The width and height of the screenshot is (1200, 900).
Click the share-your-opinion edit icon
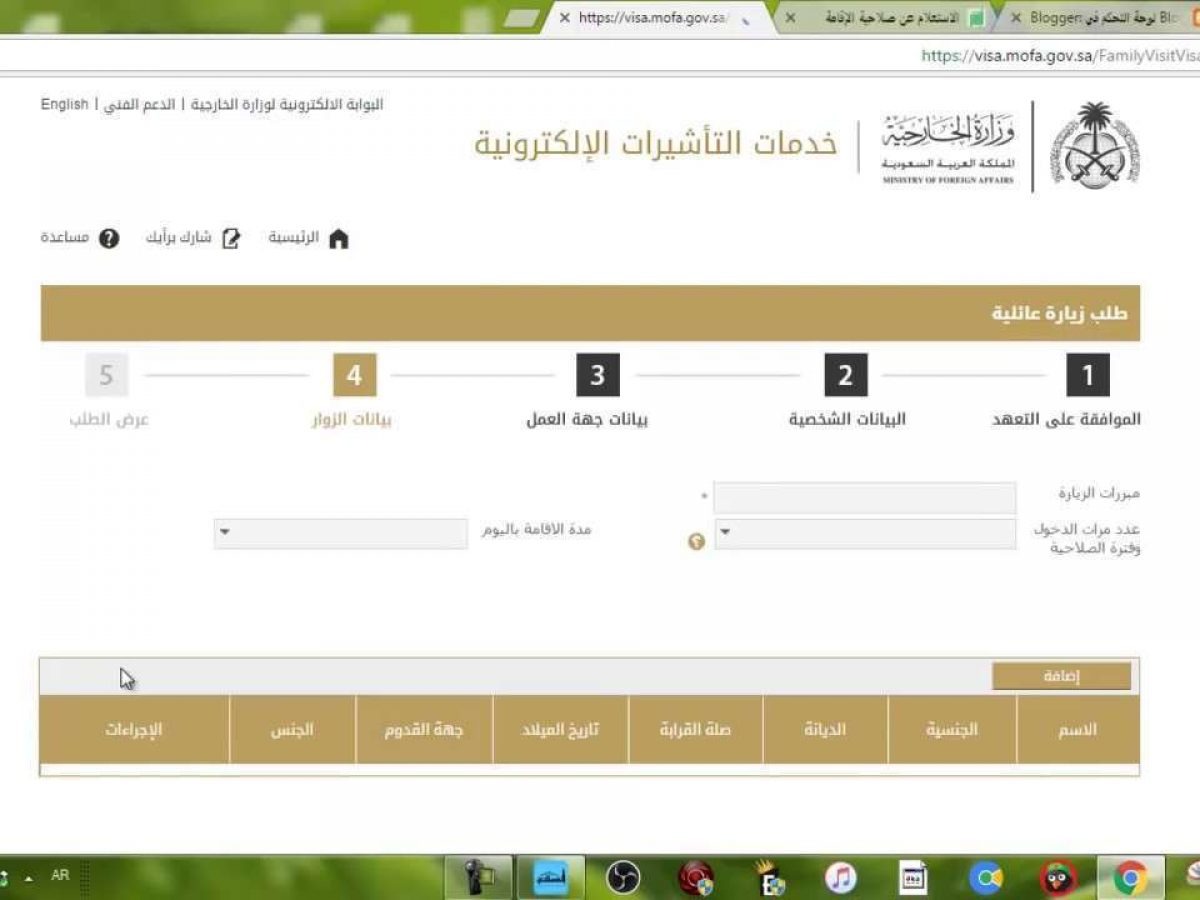(231, 239)
